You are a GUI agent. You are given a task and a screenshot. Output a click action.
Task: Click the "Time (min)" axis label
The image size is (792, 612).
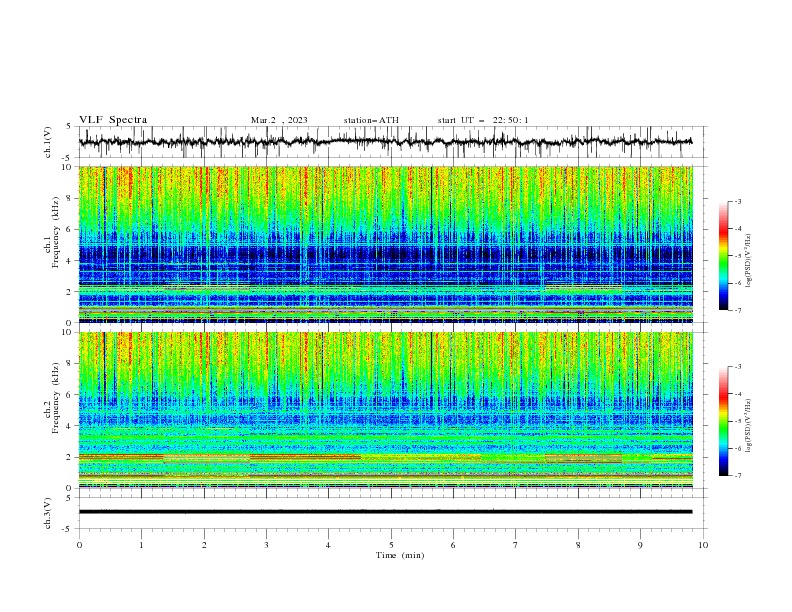tap(400, 555)
